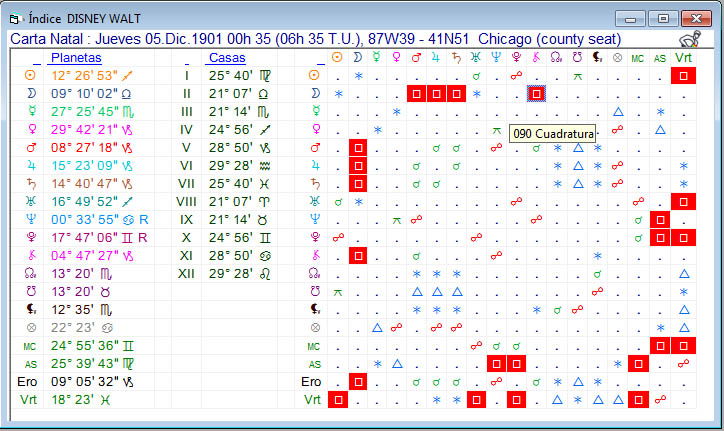Open the window menu icon beside Índice title
Screen dimensions: 724x431
[x=16, y=19]
